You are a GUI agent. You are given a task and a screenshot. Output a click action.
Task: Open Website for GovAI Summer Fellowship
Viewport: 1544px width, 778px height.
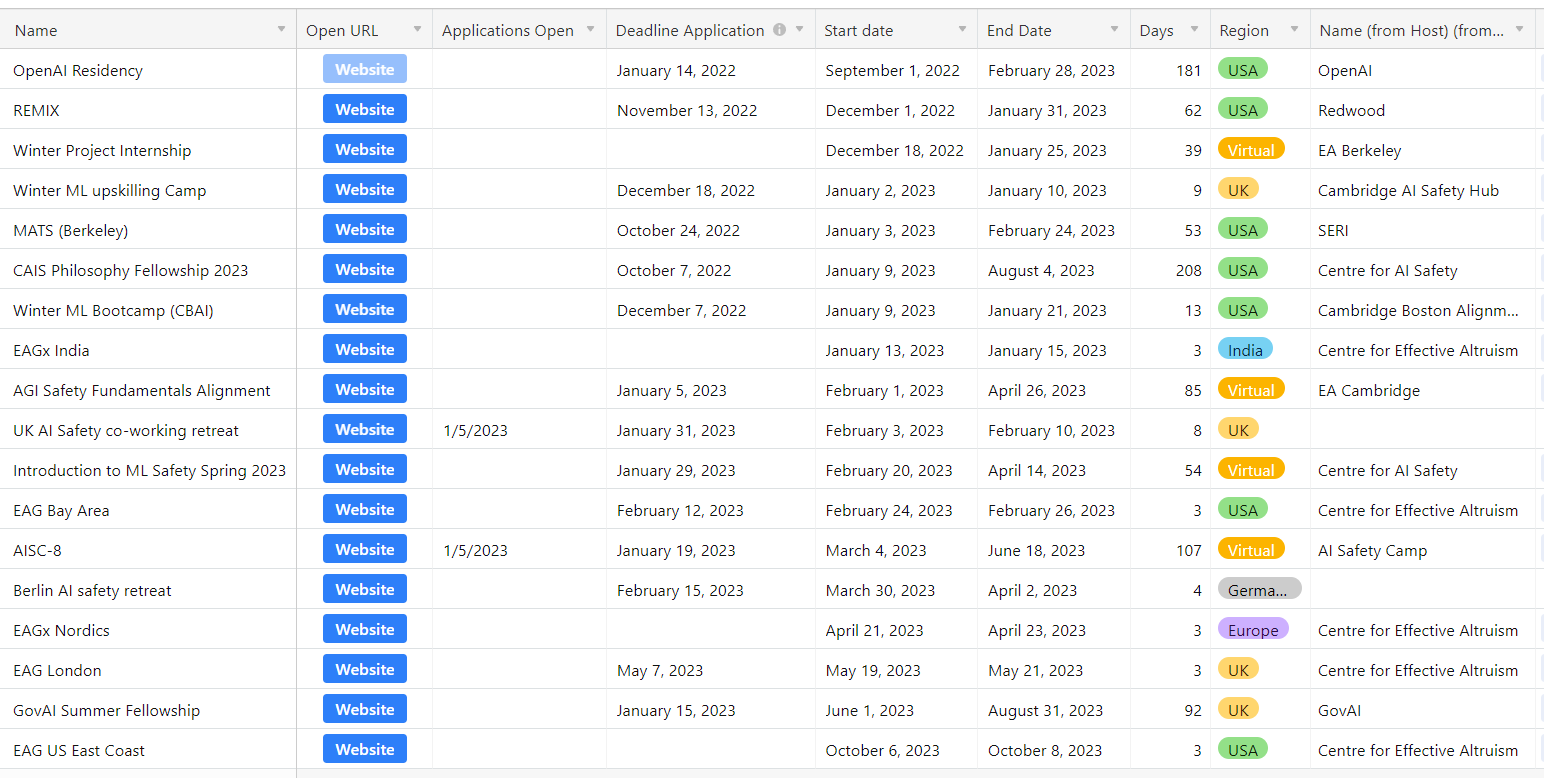(x=364, y=709)
